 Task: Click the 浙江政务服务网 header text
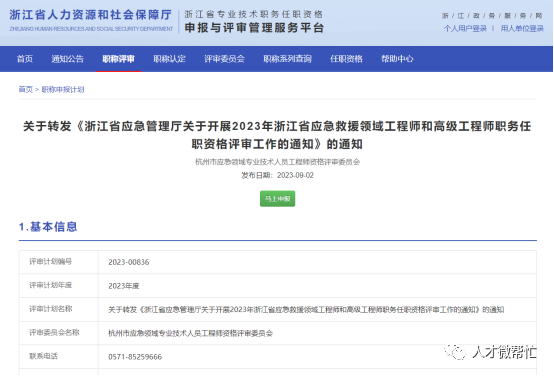click(x=492, y=16)
